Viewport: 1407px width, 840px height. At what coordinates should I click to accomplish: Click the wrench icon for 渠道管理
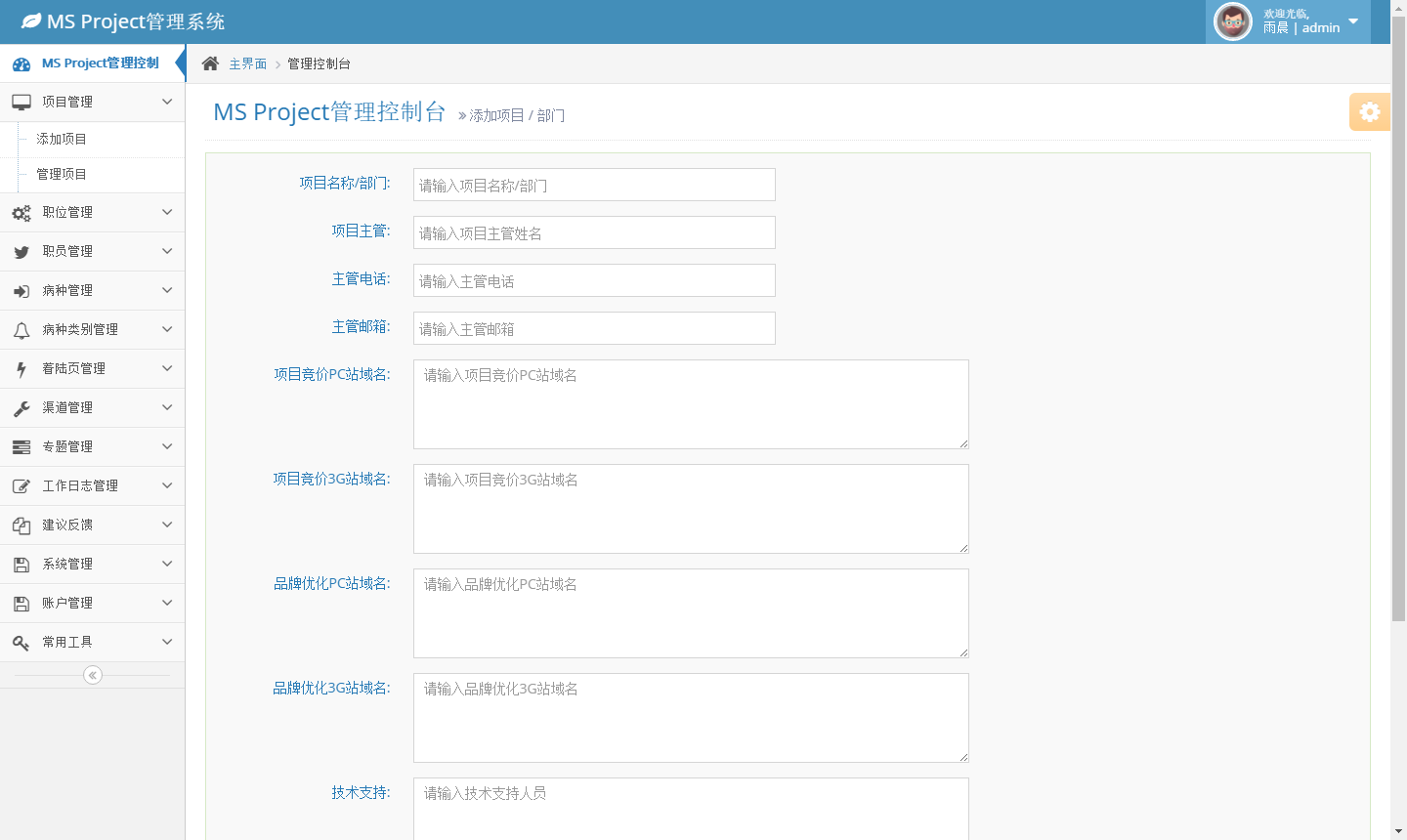(x=21, y=408)
